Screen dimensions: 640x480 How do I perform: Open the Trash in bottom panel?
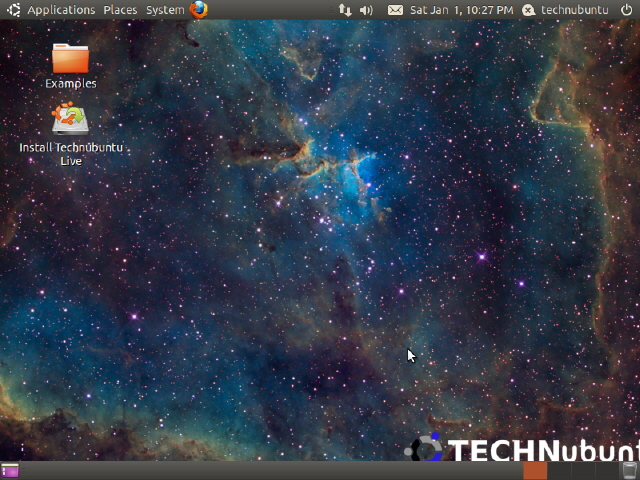630,471
